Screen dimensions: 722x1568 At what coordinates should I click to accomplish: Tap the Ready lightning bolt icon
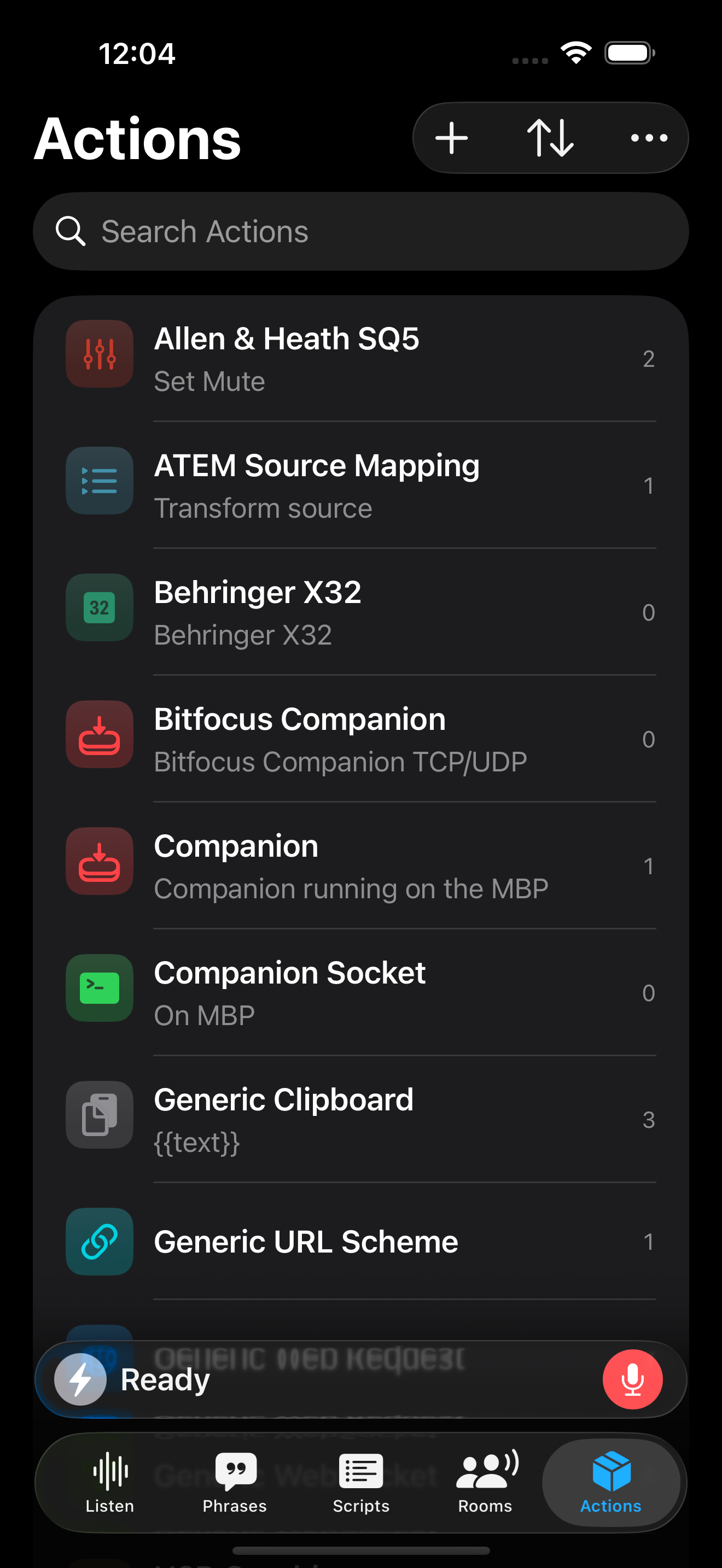point(80,1379)
